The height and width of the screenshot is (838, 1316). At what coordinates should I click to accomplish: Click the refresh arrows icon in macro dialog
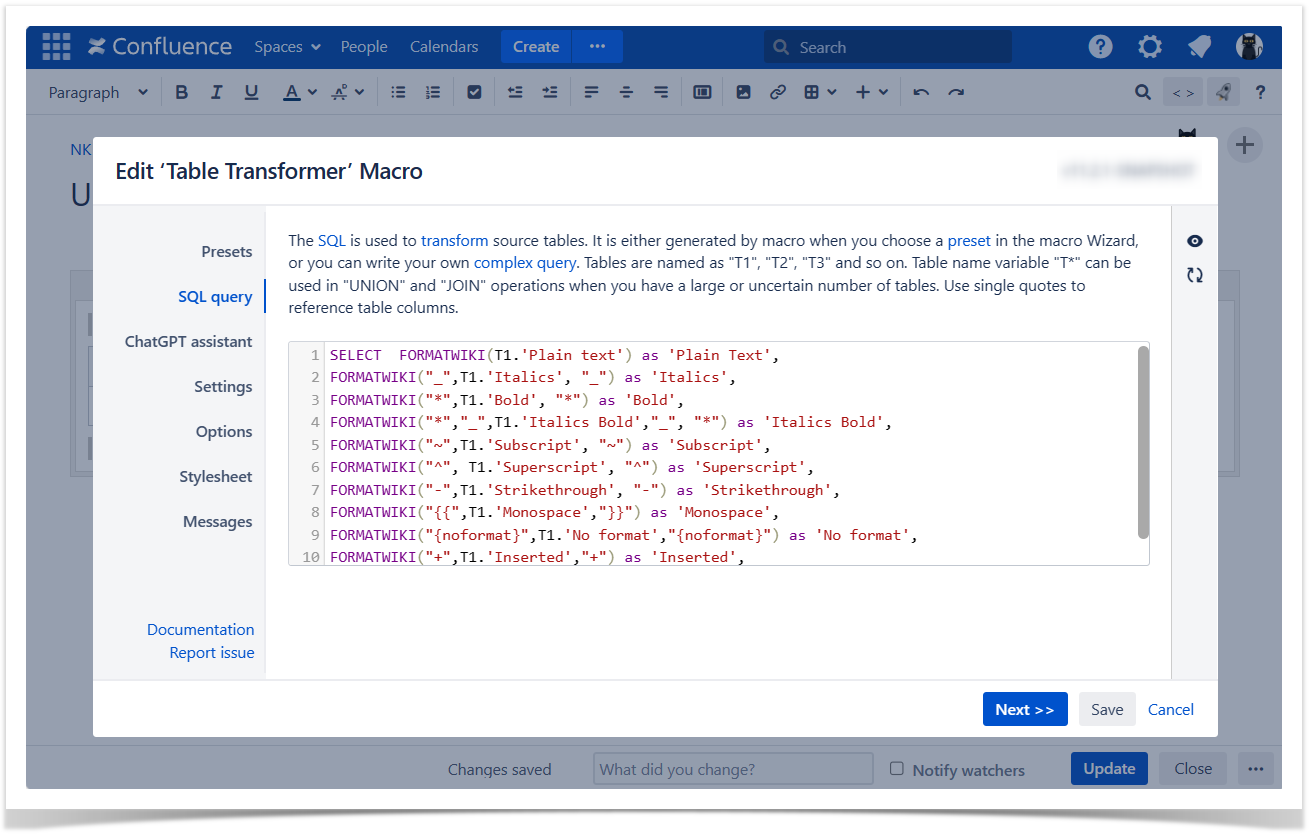(x=1194, y=275)
